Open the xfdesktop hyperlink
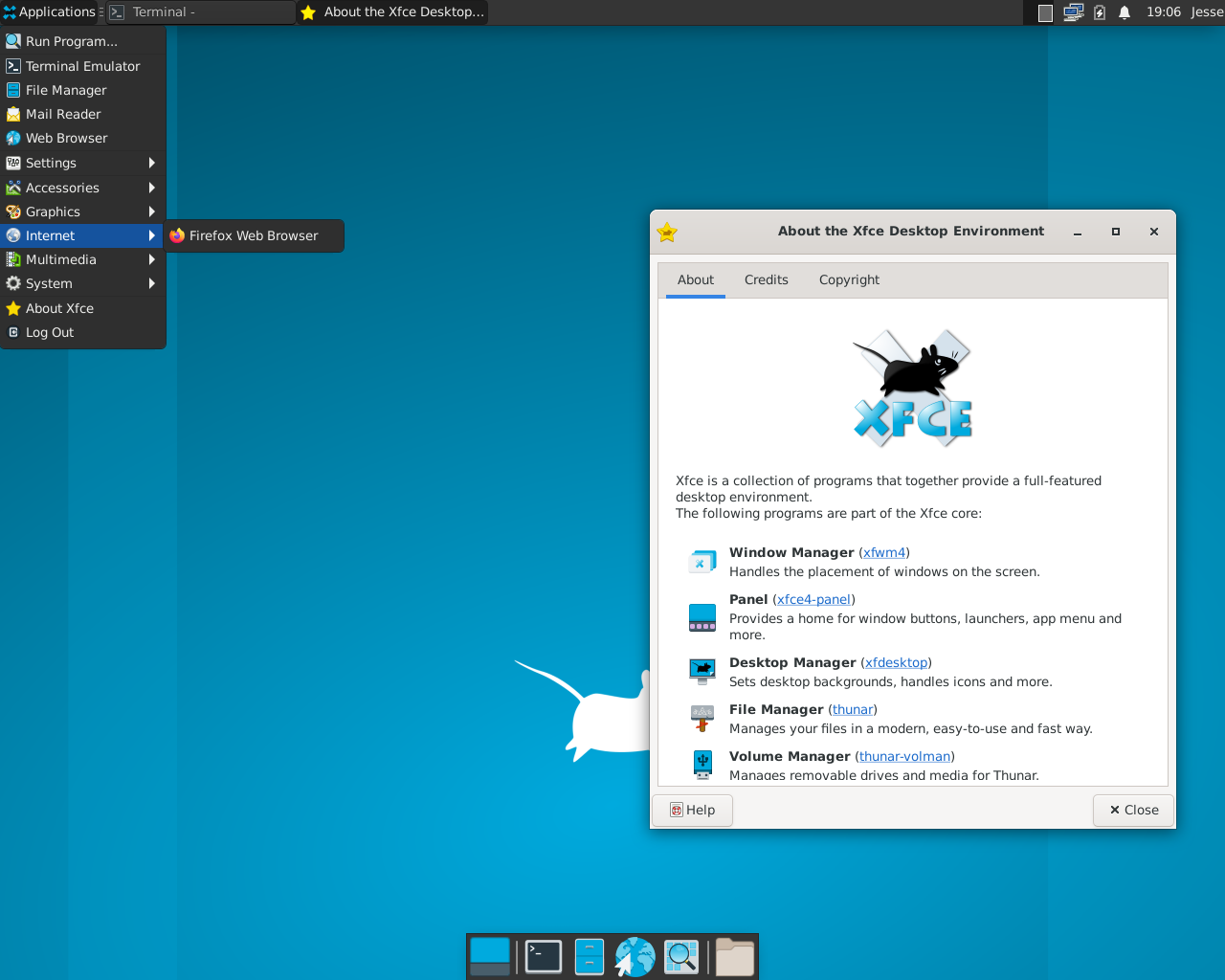 [896, 662]
